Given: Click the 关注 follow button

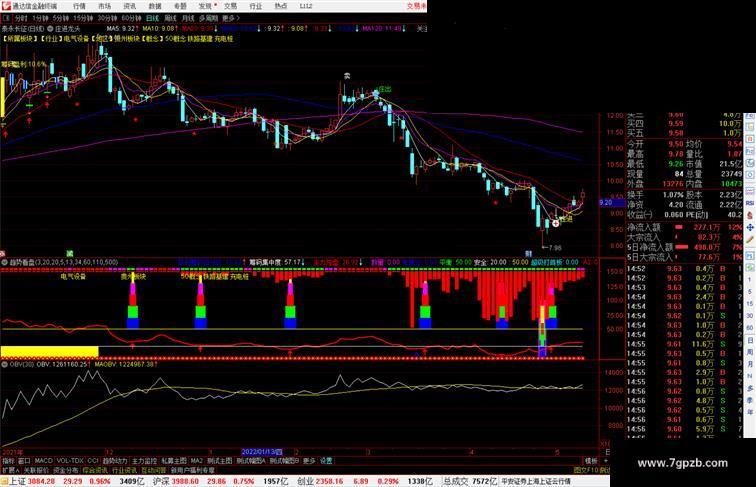Looking at the screenshot, I should click(x=421, y=29).
